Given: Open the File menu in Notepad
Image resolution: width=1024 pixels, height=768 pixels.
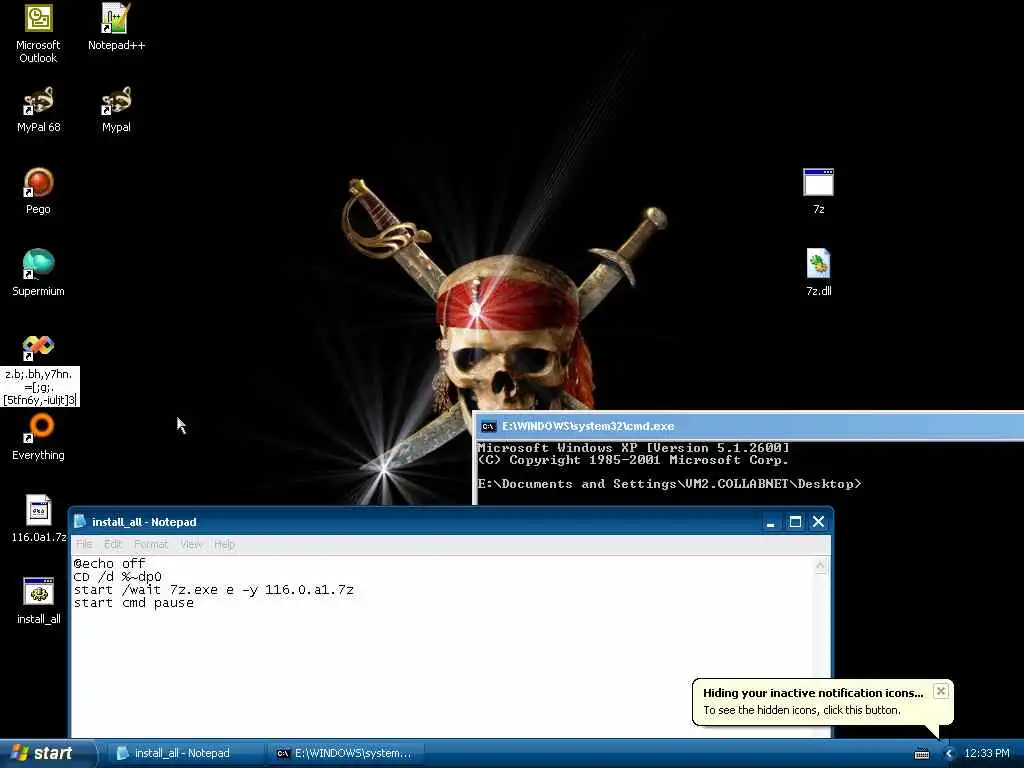Looking at the screenshot, I should [x=84, y=544].
